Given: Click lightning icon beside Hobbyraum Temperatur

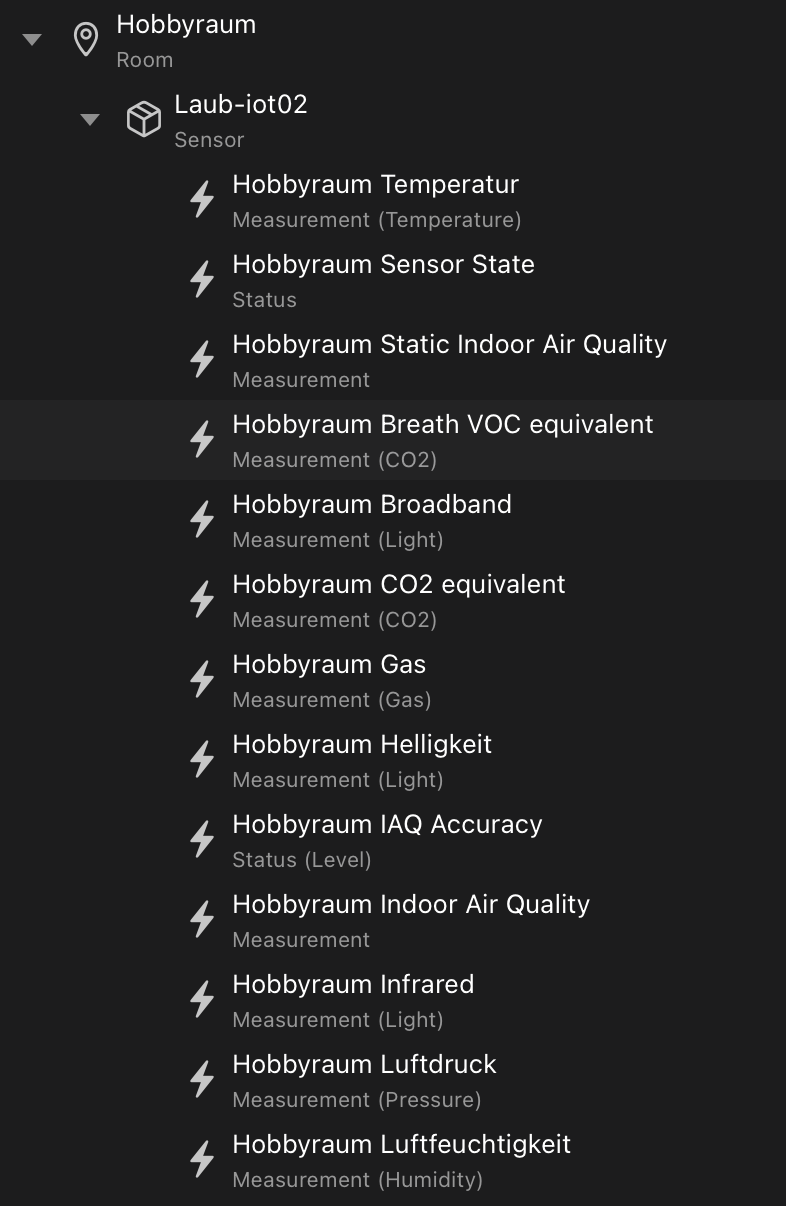Looking at the screenshot, I should pyautogui.click(x=203, y=199).
